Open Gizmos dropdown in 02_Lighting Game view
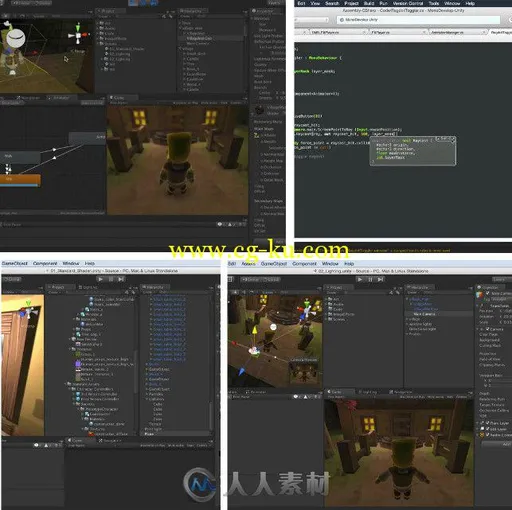 (x=463, y=397)
